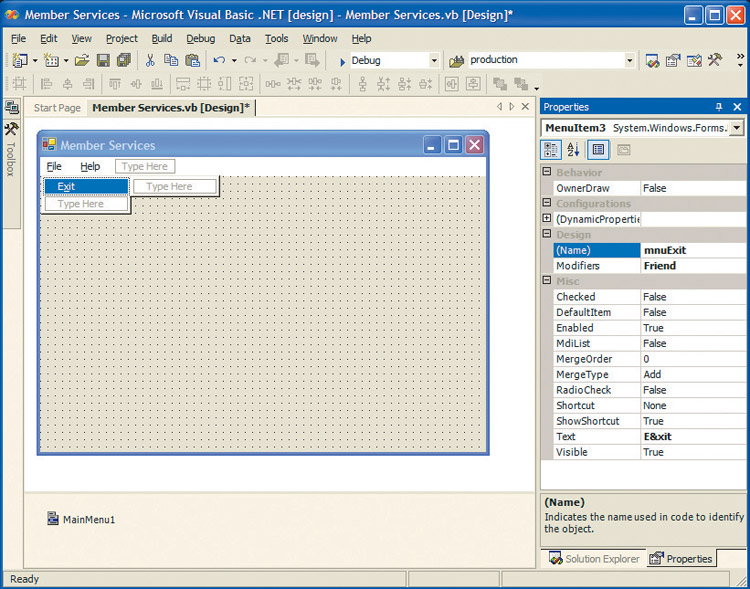Viewport: 750px width, 589px height.
Task: Open the MenuItem3 object selector dropdown
Action: pos(737,128)
